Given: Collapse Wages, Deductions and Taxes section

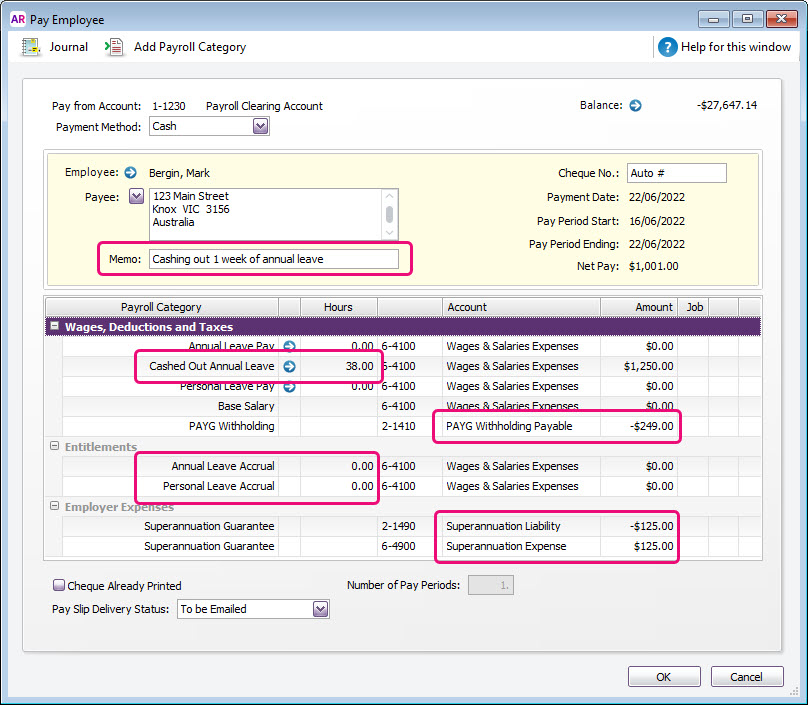Looking at the screenshot, I should 54,326.
